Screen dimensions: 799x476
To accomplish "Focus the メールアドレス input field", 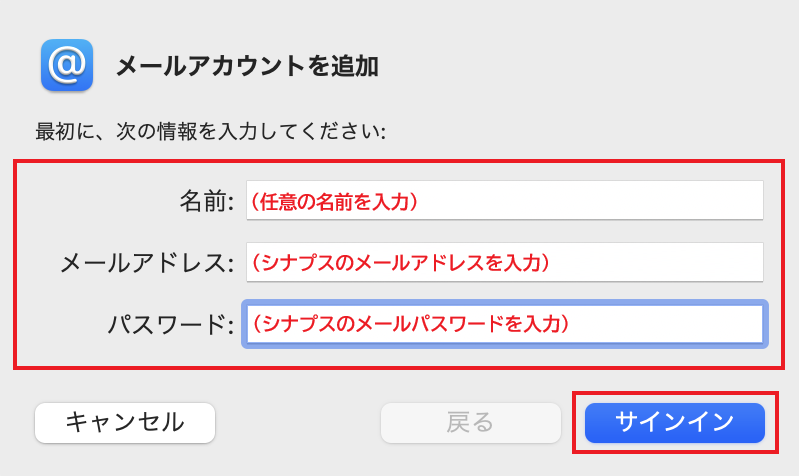I will click(x=504, y=263).
